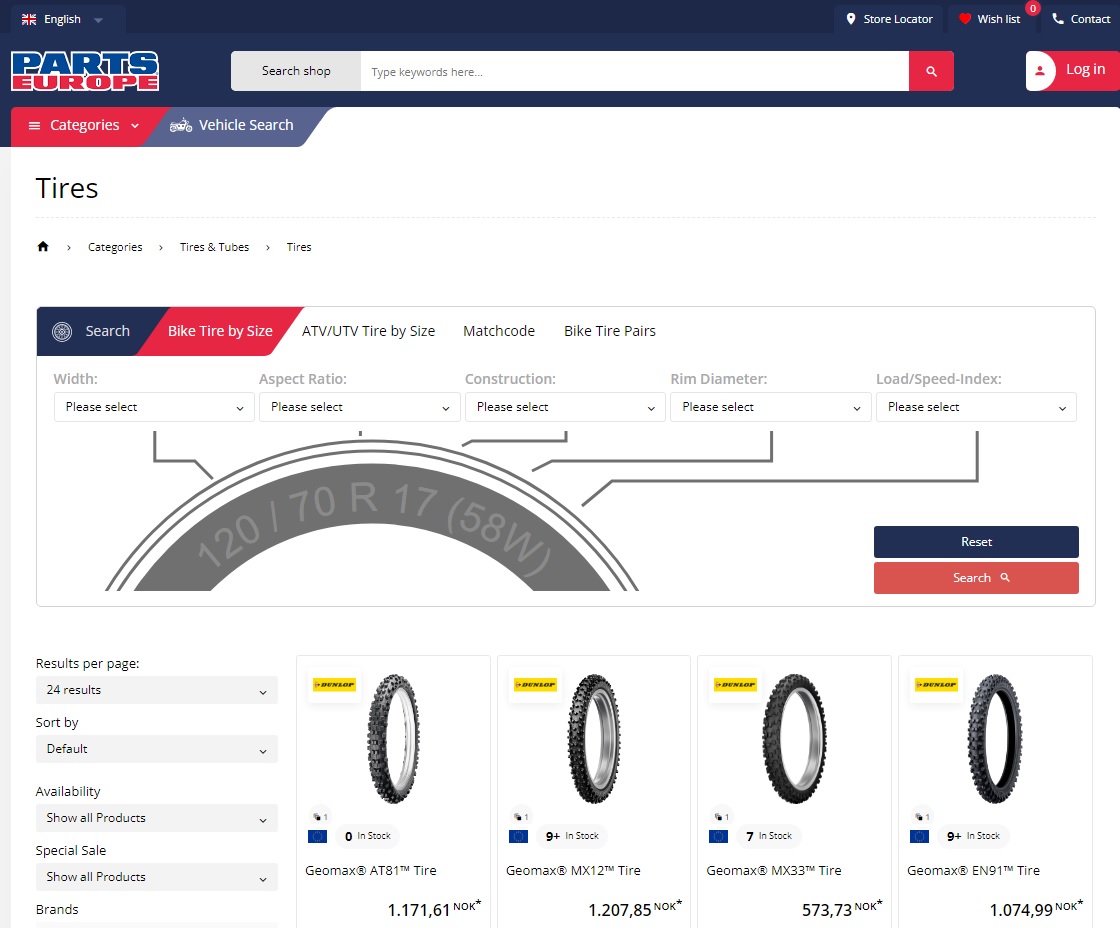Viewport: 1120px width, 928px height.
Task: Click the red Search button in tire finder
Action: click(x=976, y=578)
